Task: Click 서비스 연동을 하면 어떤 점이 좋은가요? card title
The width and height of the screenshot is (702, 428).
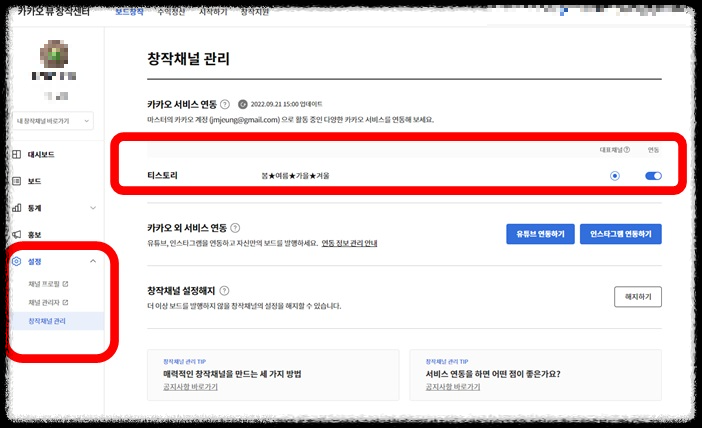Action: pyautogui.click(x=493, y=374)
